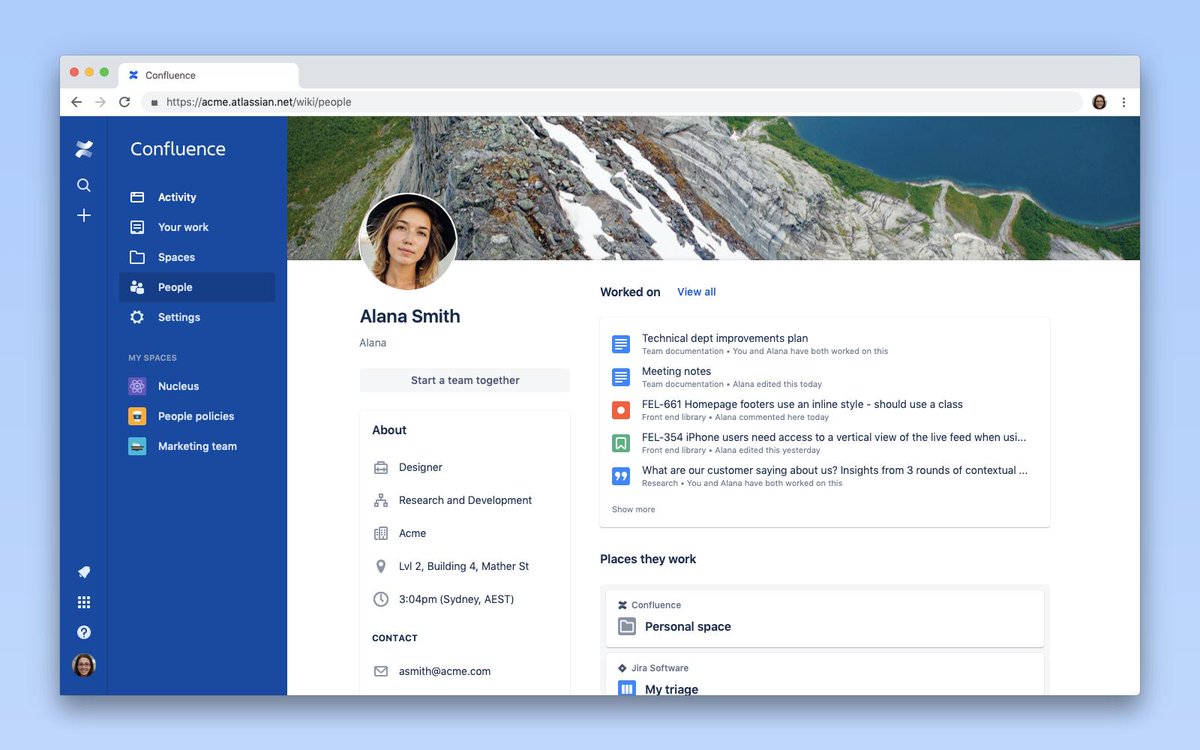
Task: Click the email envelope icon
Action: [381, 671]
